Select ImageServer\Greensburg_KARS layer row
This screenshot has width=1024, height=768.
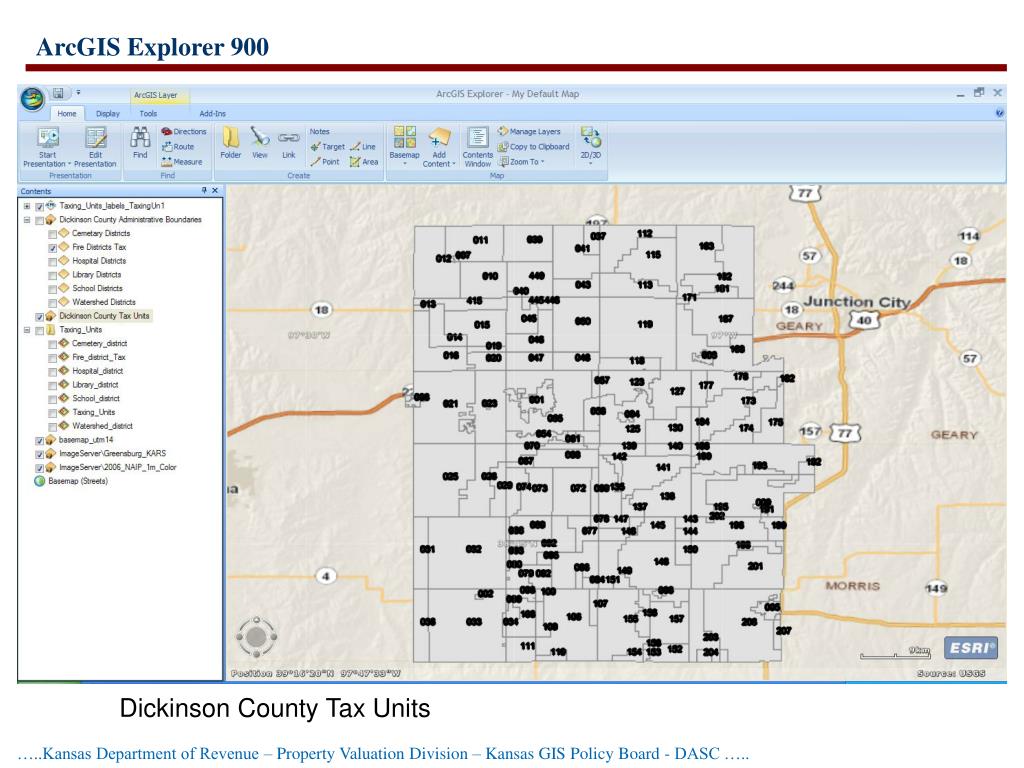pos(112,453)
